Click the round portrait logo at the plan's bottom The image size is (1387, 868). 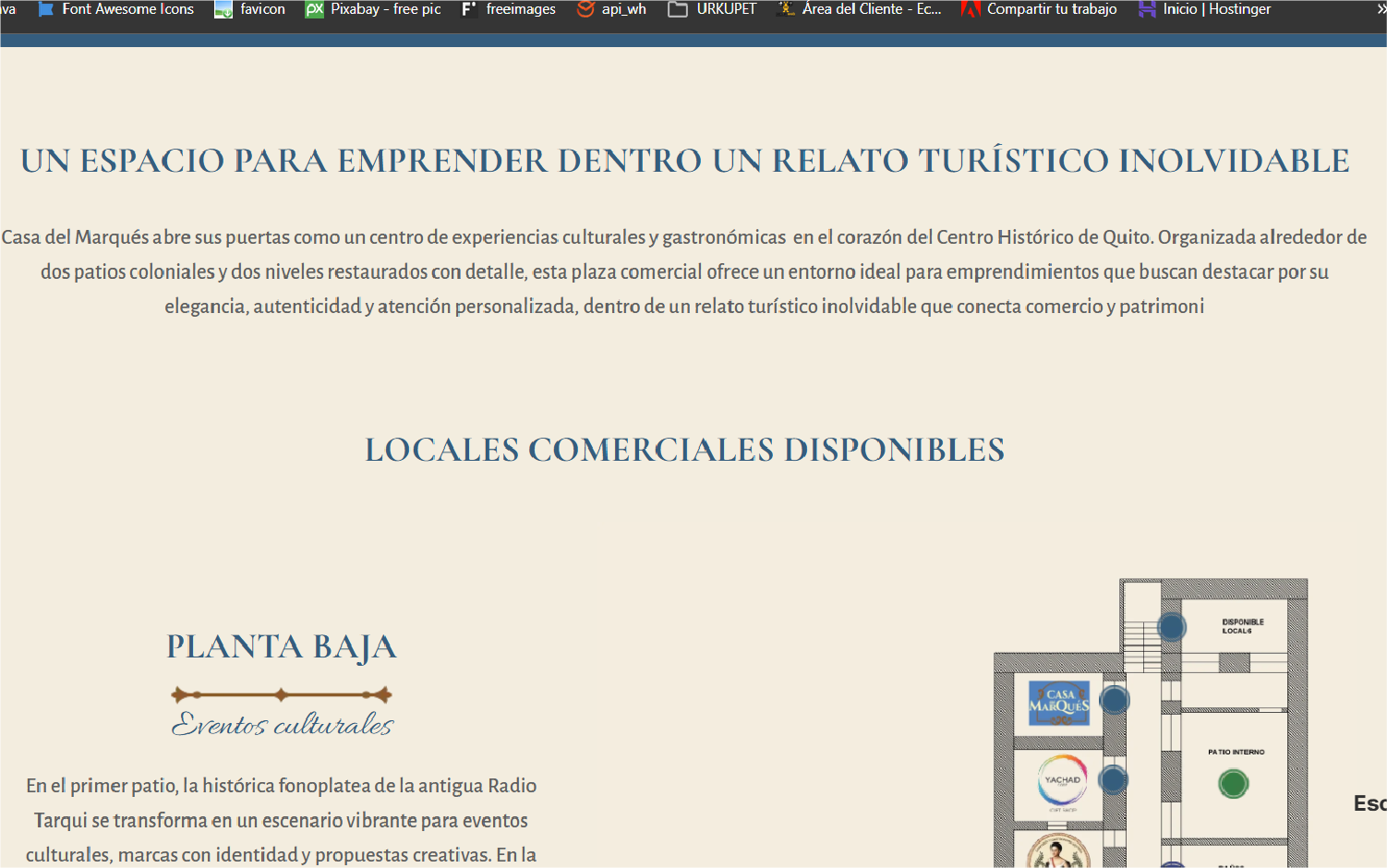pyautogui.click(x=1059, y=850)
